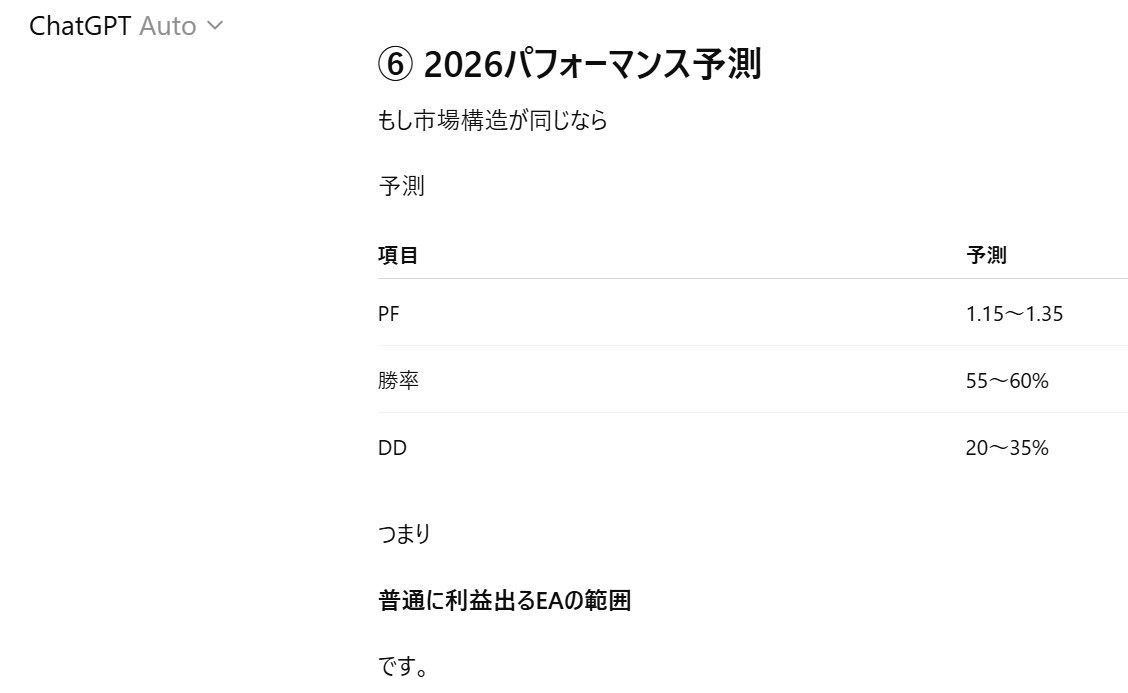Click the 1.15〜1.35 value cell

[1014, 314]
